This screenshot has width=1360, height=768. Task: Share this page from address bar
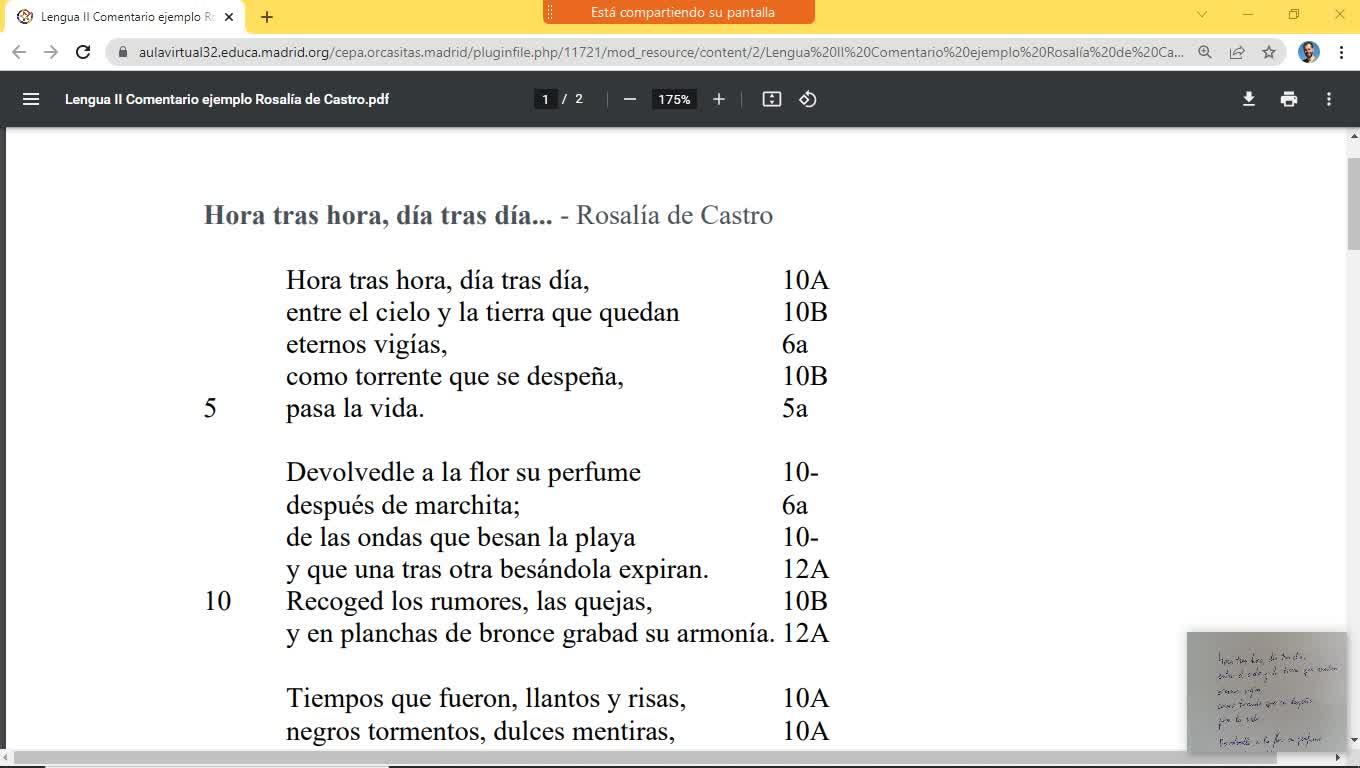(x=1237, y=52)
